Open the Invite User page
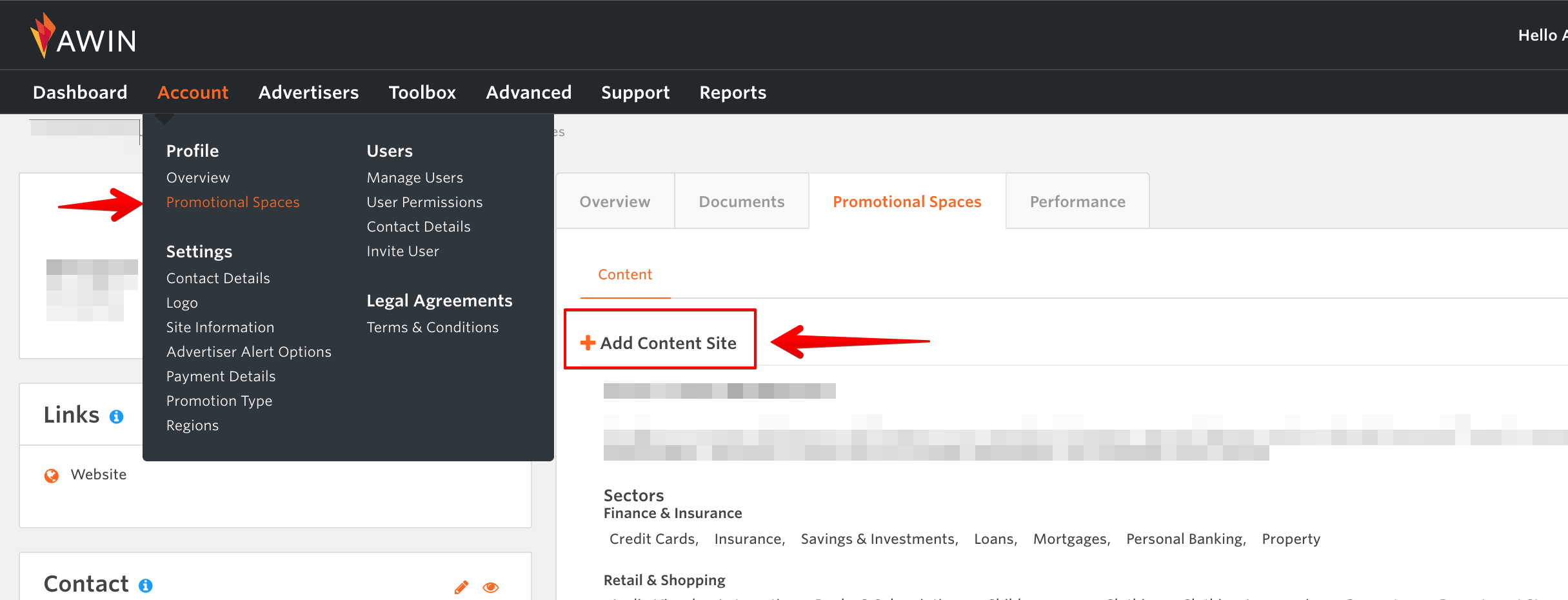Viewport: 1568px width, 600px height. (402, 251)
